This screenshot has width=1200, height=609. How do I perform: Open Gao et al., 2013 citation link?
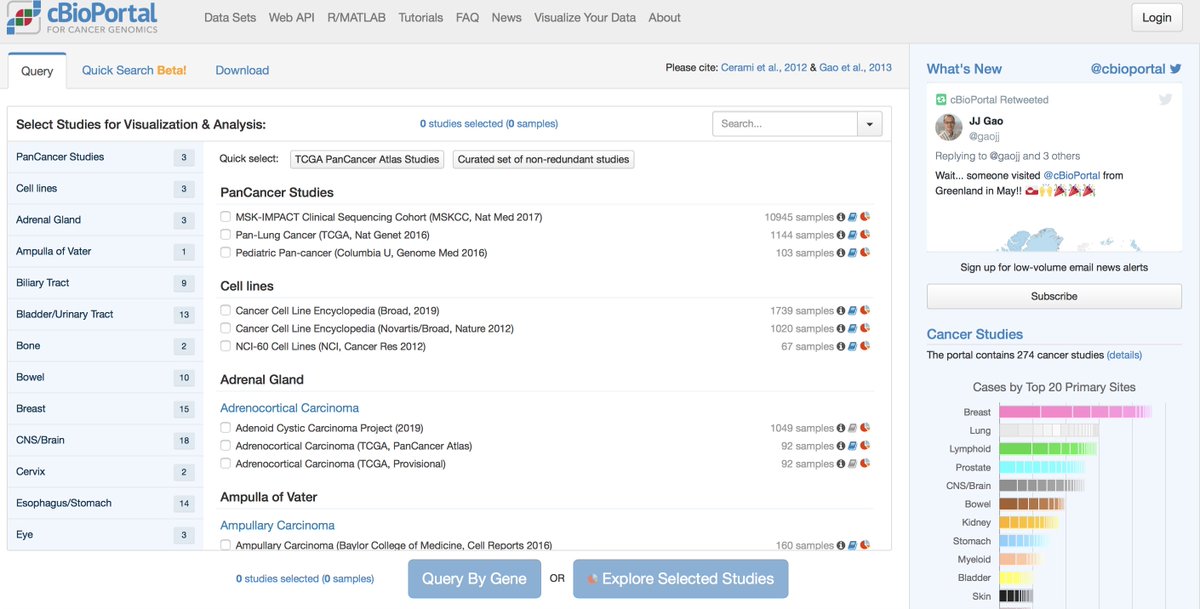click(x=856, y=68)
